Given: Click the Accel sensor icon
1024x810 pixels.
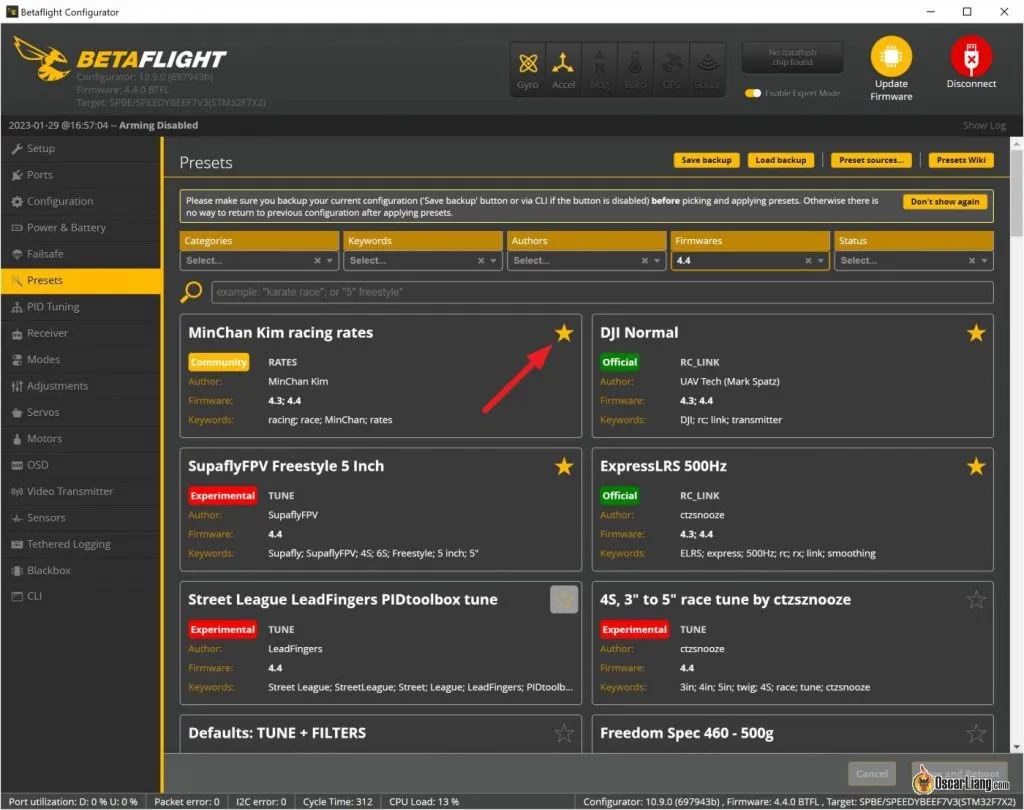Looking at the screenshot, I should pyautogui.click(x=563, y=70).
